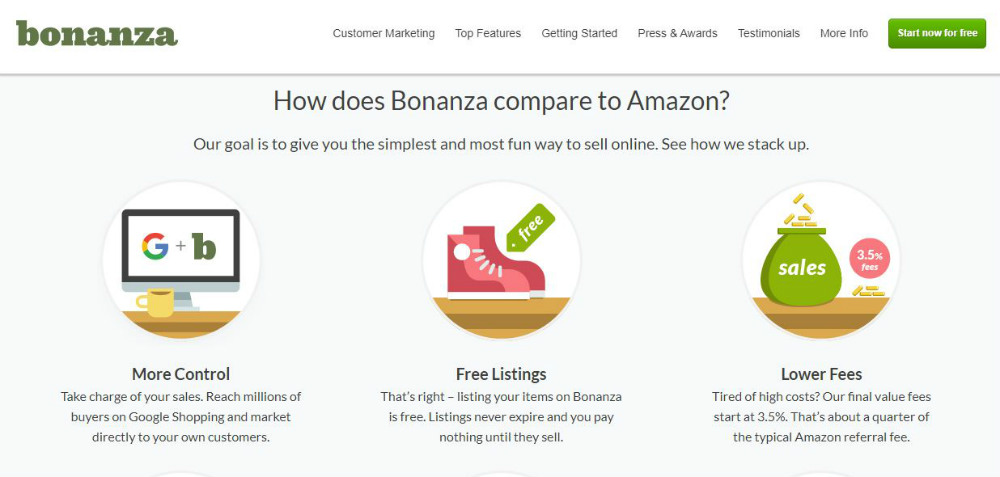View the Testimonials page
The width and height of the screenshot is (1000, 477).
(x=769, y=33)
